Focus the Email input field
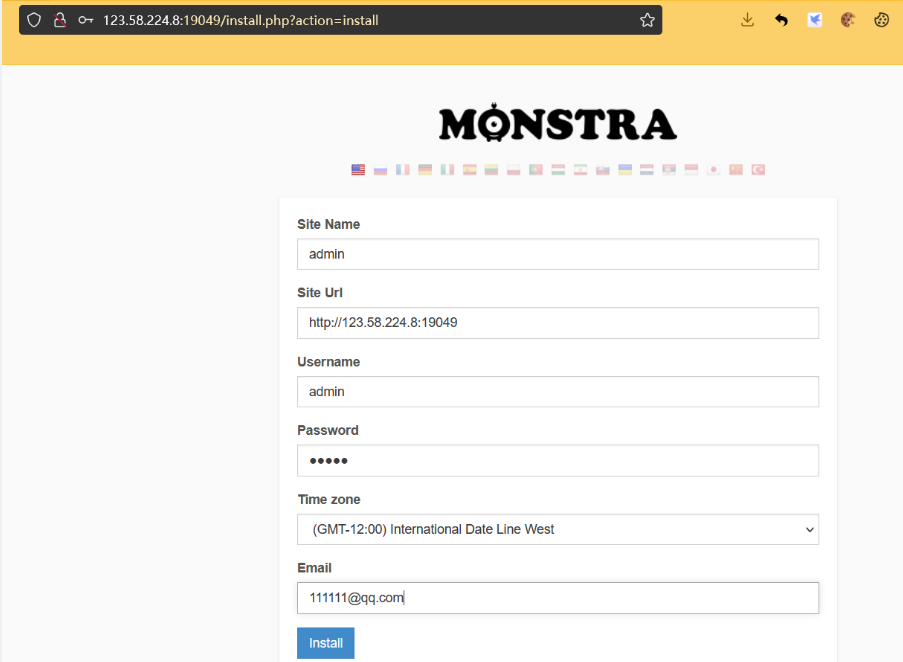Screen dimensions: 903x662 tap(557, 598)
